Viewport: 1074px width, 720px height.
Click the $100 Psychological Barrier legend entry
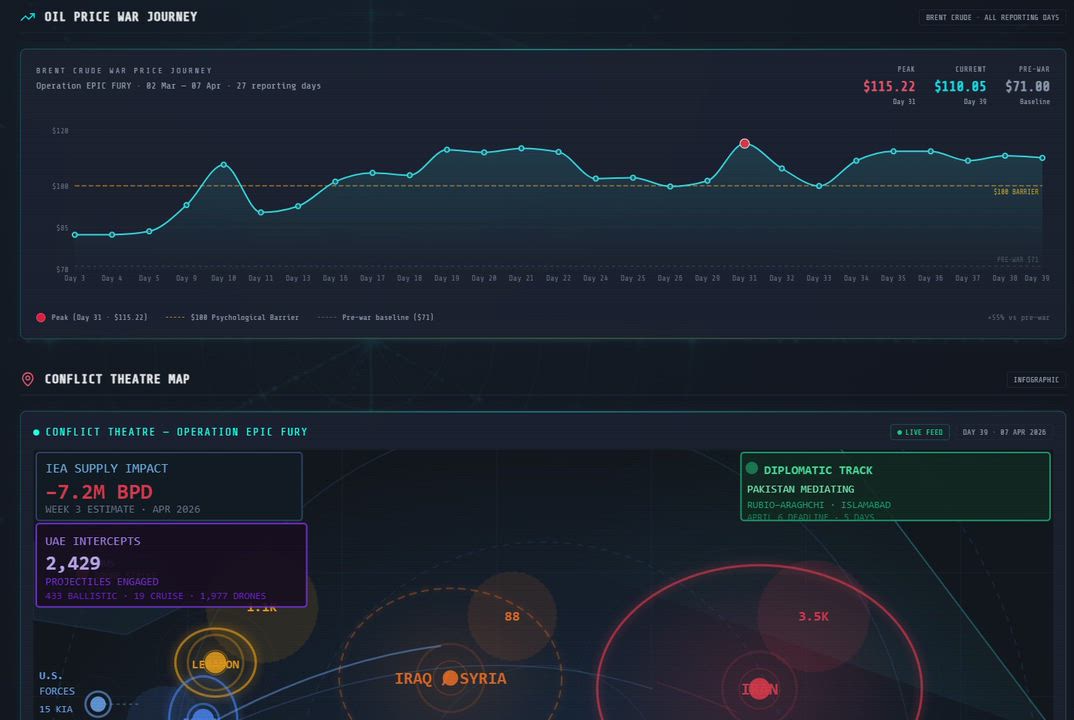pyautogui.click(x=232, y=317)
